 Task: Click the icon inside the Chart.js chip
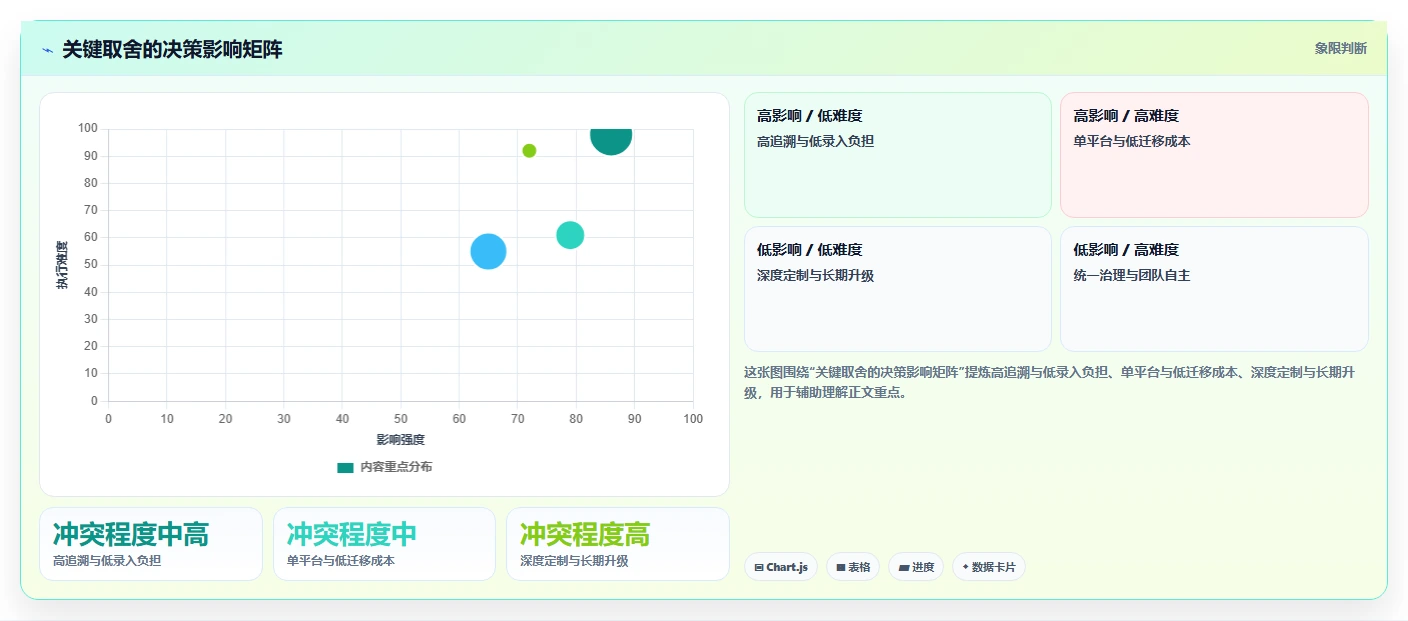(759, 568)
